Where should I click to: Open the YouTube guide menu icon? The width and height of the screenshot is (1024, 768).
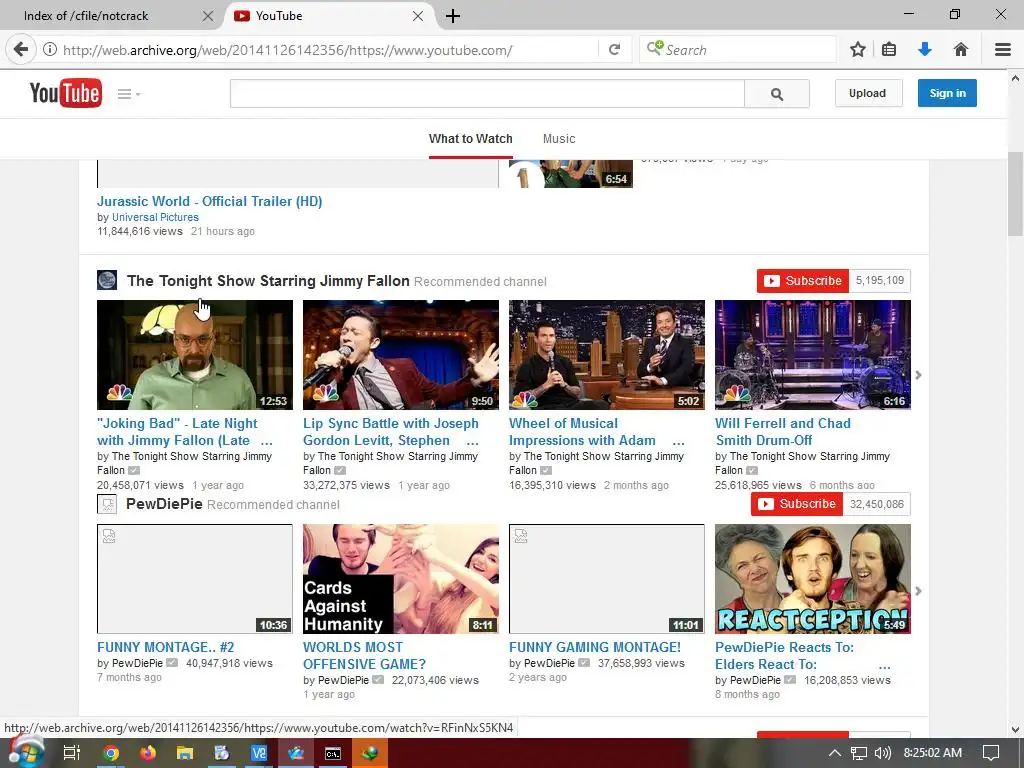(x=128, y=94)
